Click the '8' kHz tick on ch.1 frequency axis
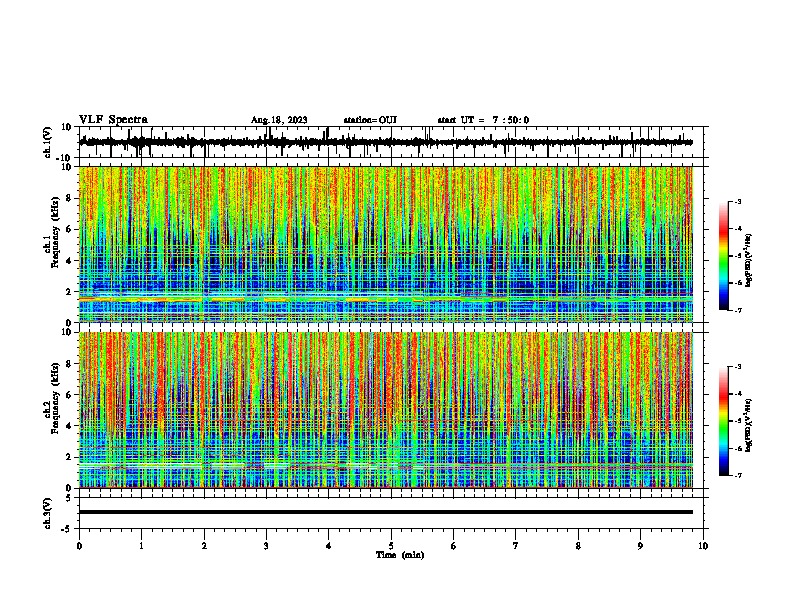 [x=69, y=198]
